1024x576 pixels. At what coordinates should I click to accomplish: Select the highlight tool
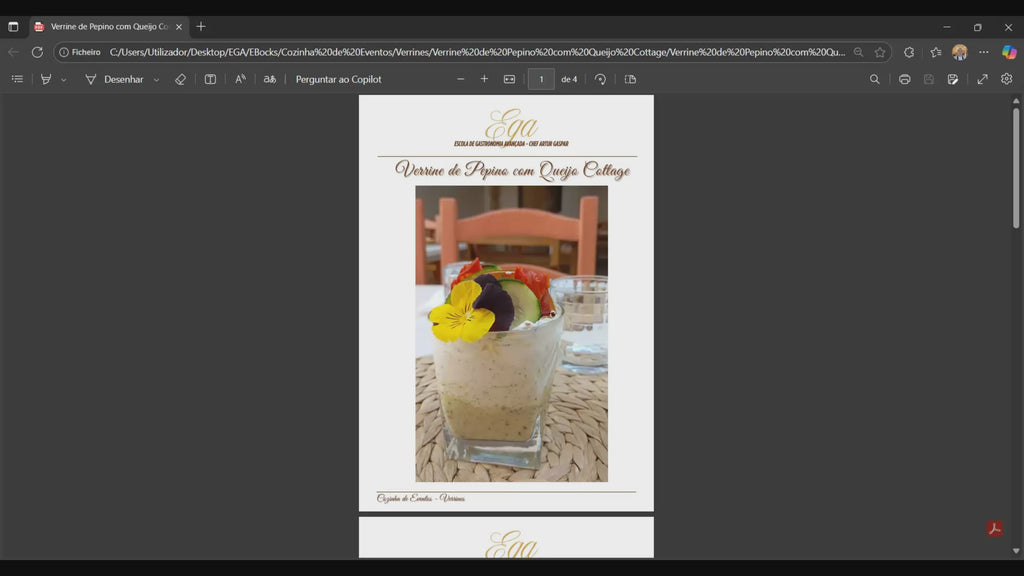pyautogui.click(x=46, y=79)
